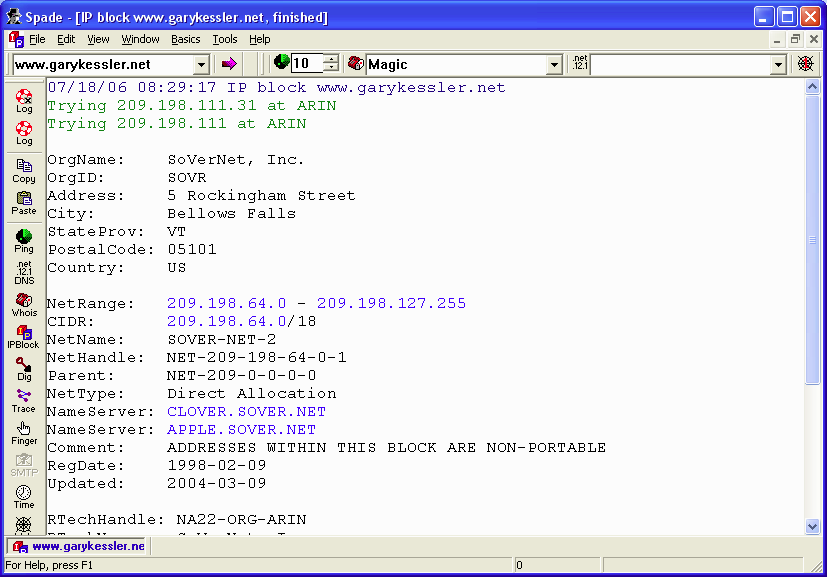Click the text "NA22-ORG-ARIN"
Viewport: 827px width, 577px height.
coord(241,519)
